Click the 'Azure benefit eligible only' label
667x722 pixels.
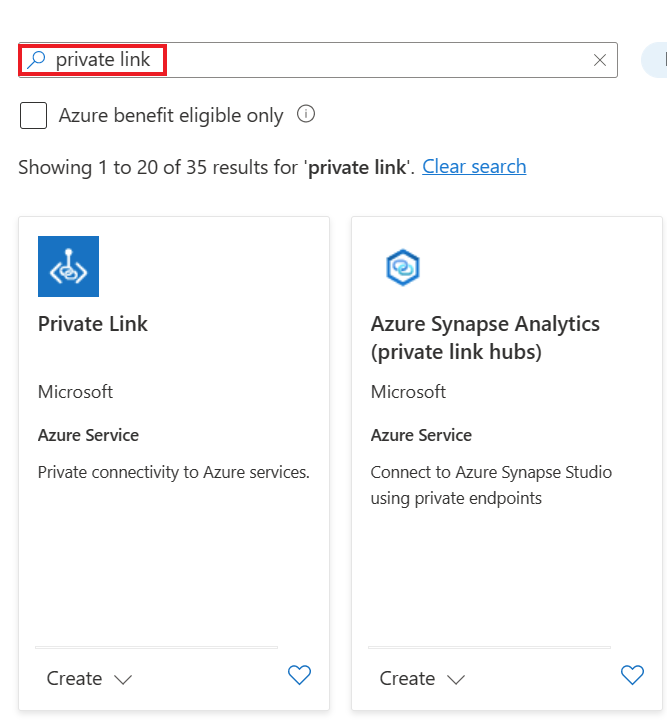coord(171,116)
